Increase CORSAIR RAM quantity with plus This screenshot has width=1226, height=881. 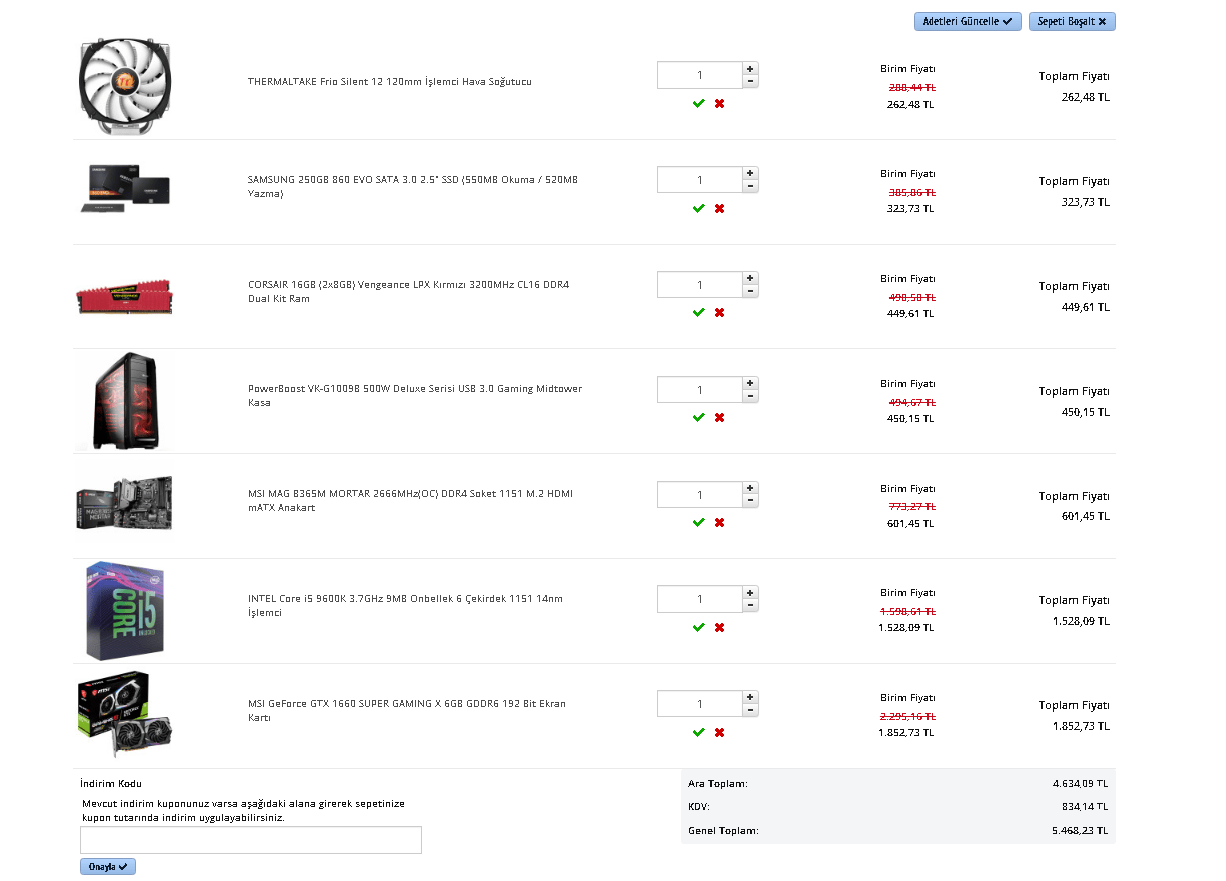(x=751, y=278)
